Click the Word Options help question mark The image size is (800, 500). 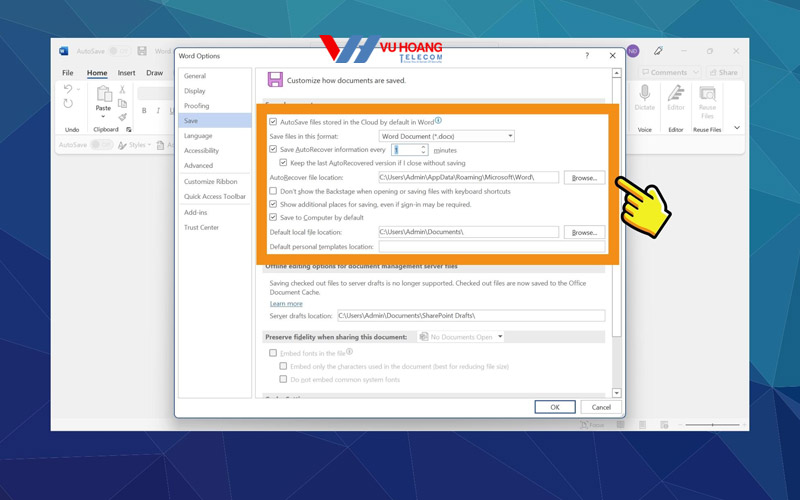tap(586, 56)
